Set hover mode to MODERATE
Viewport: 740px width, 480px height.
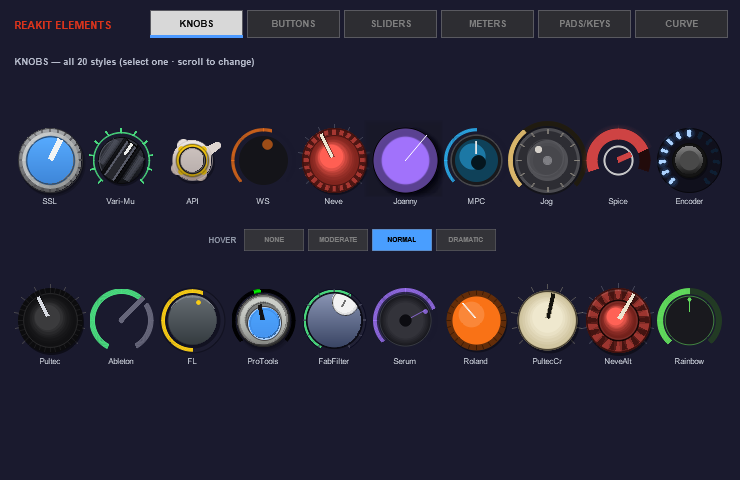click(338, 240)
